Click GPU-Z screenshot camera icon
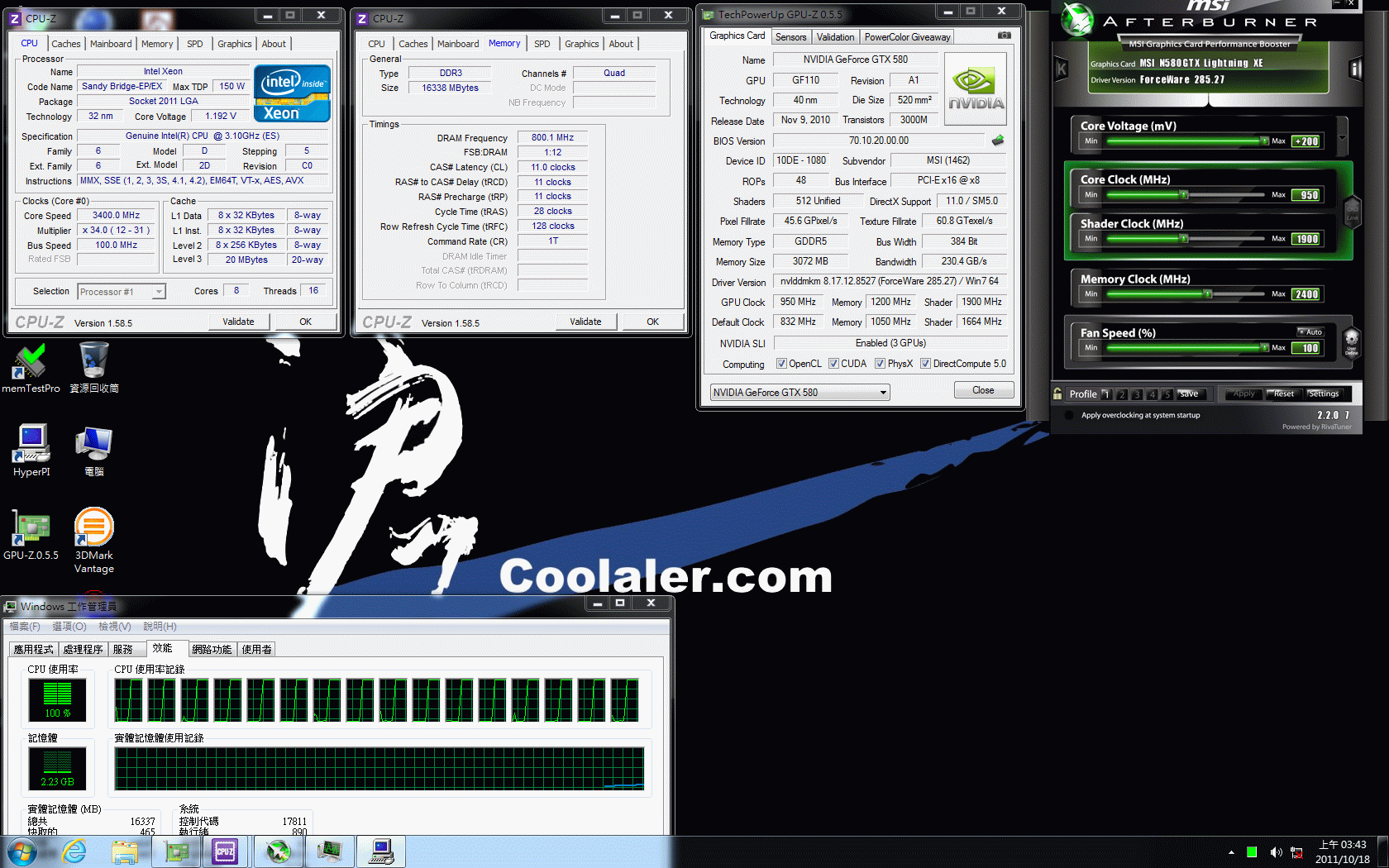Image resolution: width=1389 pixels, height=868 pixels. pyautogui.click(x=1004, y=36)
